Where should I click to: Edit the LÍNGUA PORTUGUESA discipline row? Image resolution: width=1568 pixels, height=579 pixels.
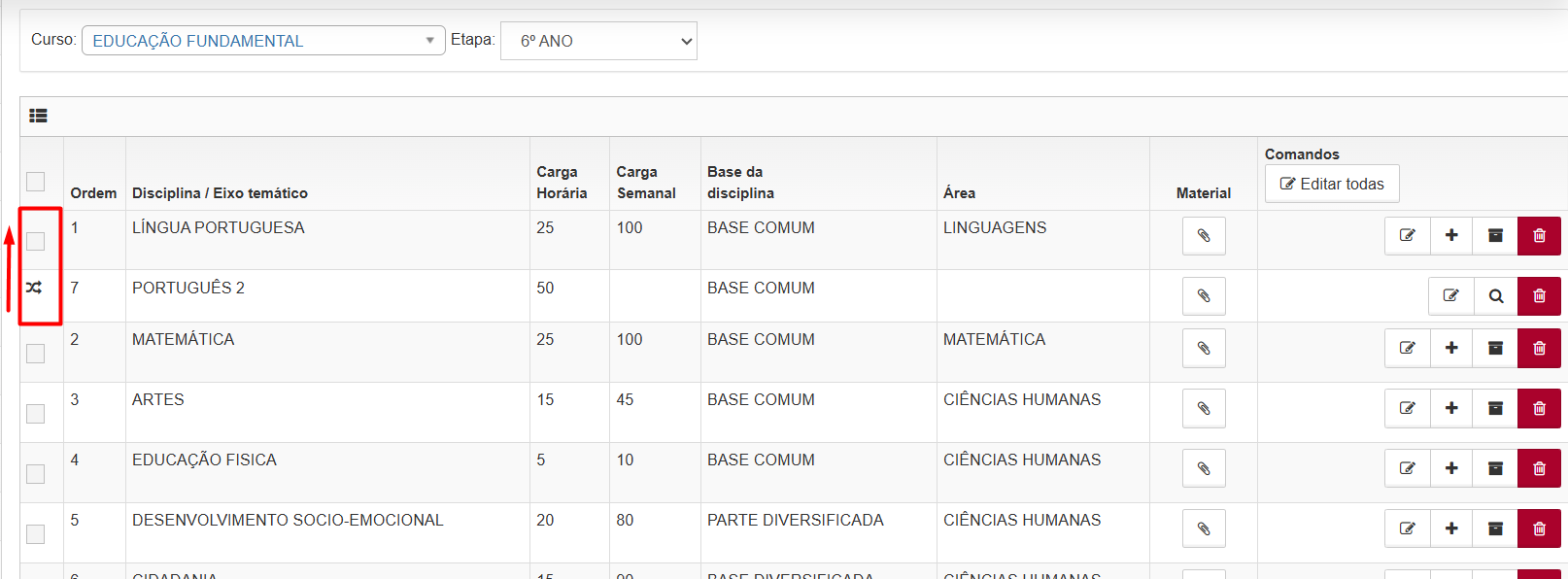click(x=1407, y=236)
